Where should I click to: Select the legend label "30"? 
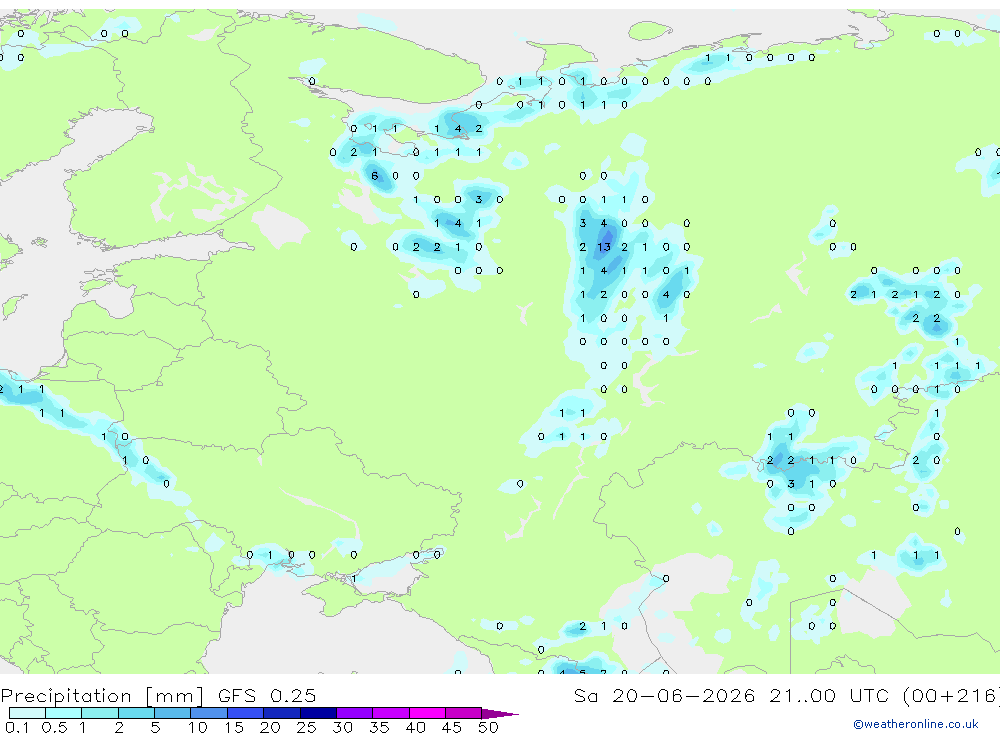pyautogui.click(x=342, y=727)
